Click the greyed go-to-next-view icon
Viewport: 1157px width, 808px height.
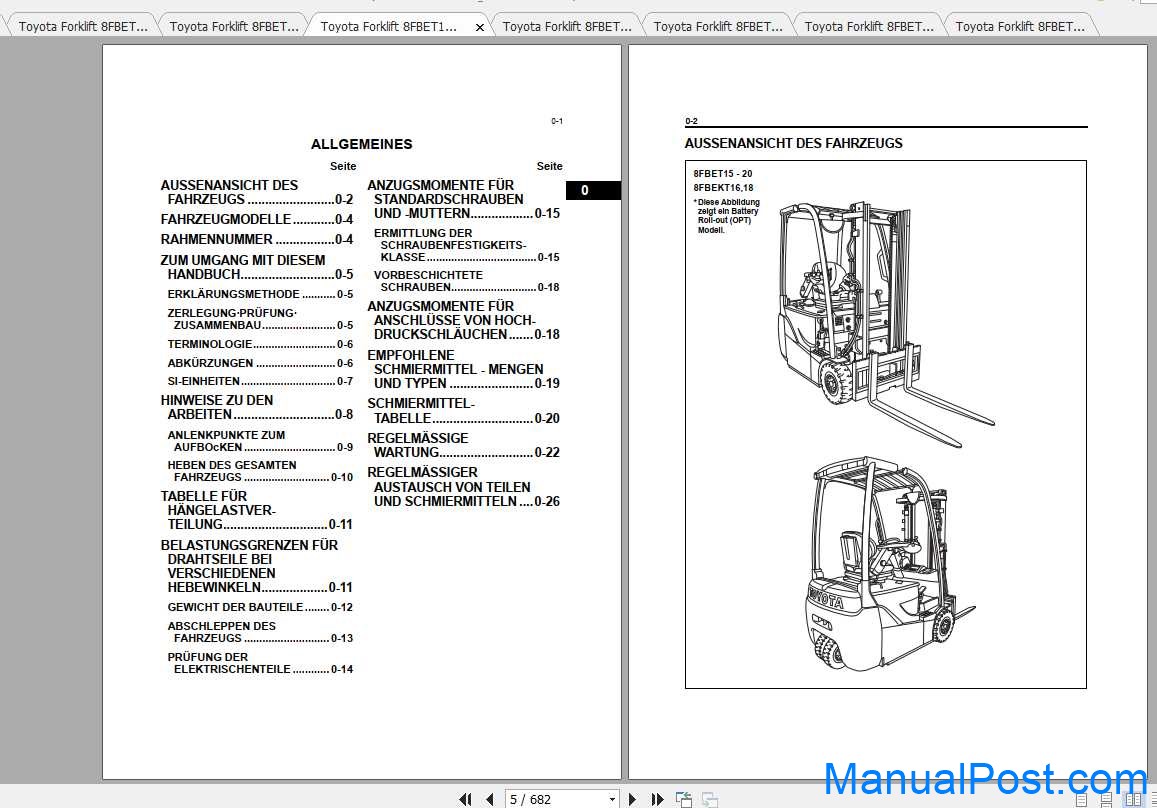pos(710,799)
